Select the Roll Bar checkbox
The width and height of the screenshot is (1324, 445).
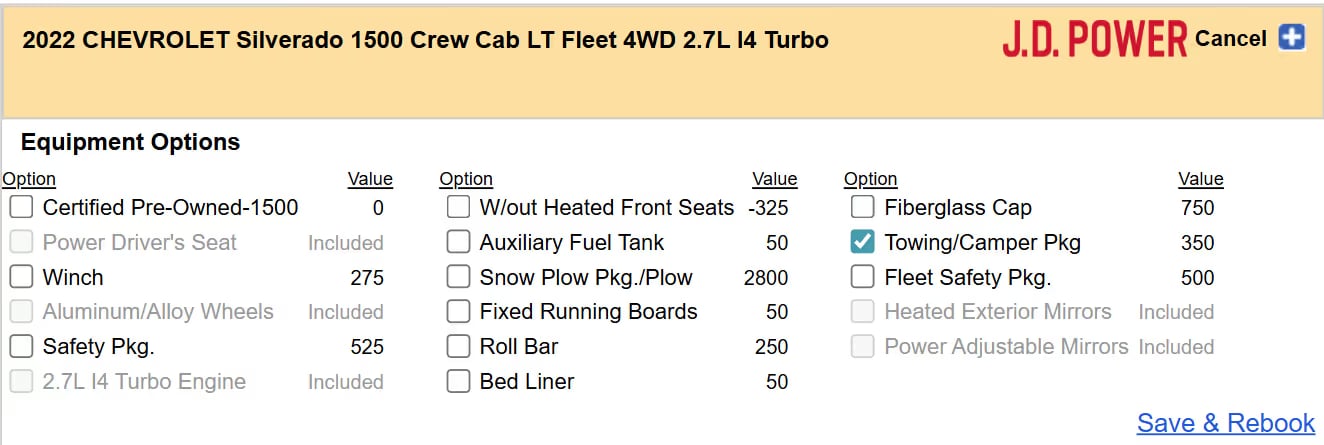(458, 347)
